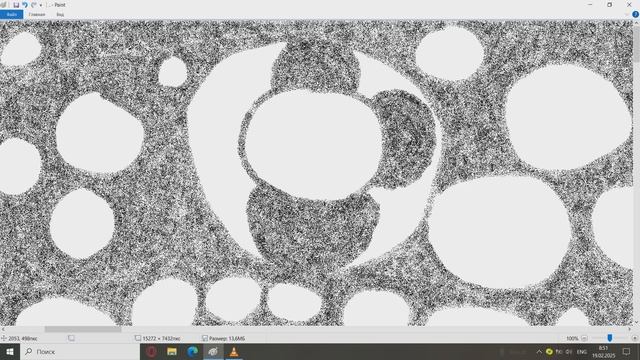Click the horizontal scrollbar thumb
640x360 pixels.
point(83,329)
